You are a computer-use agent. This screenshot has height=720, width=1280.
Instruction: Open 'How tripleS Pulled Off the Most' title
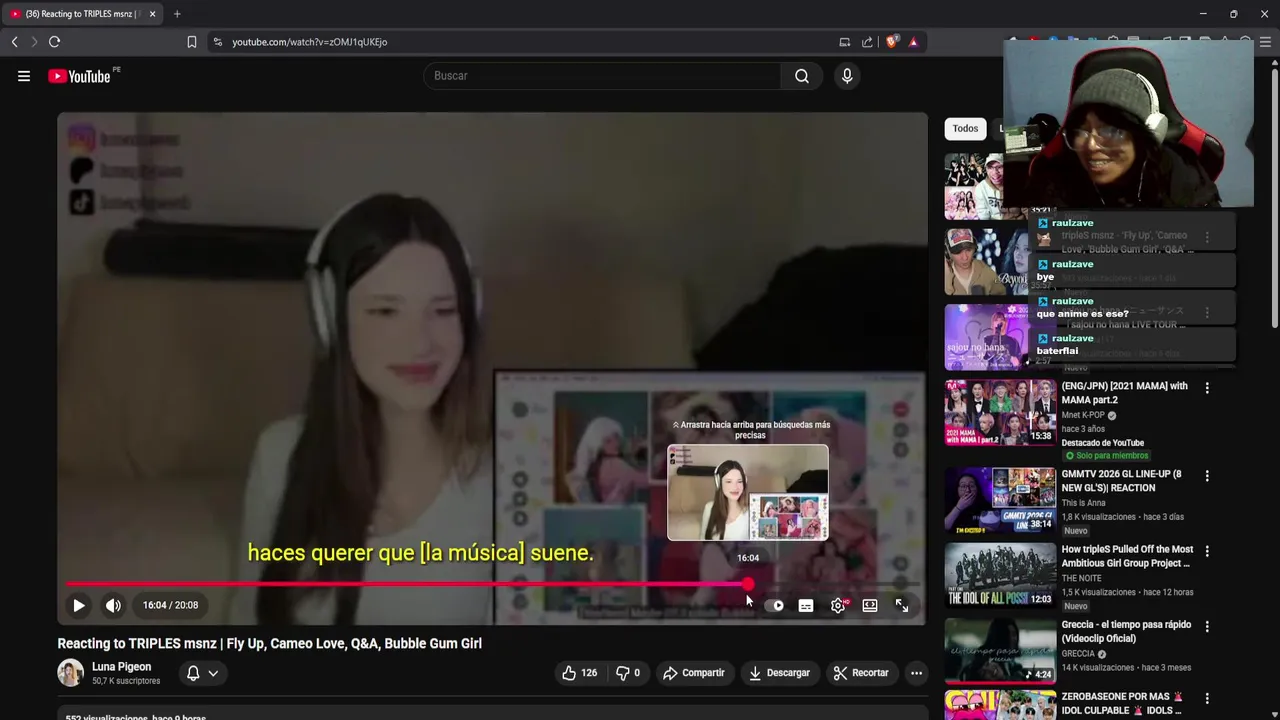coord(1127,556)
